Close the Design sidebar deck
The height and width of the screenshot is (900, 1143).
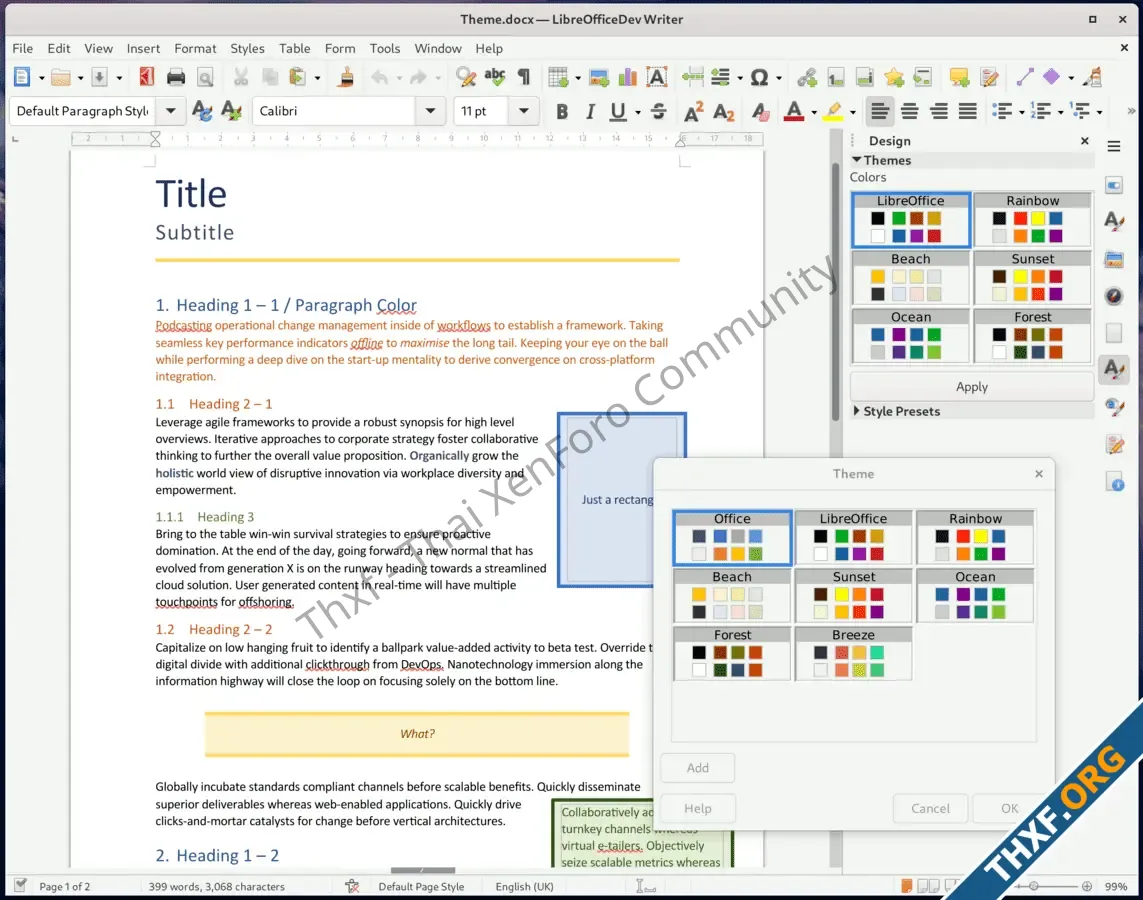click(1085, 141)
